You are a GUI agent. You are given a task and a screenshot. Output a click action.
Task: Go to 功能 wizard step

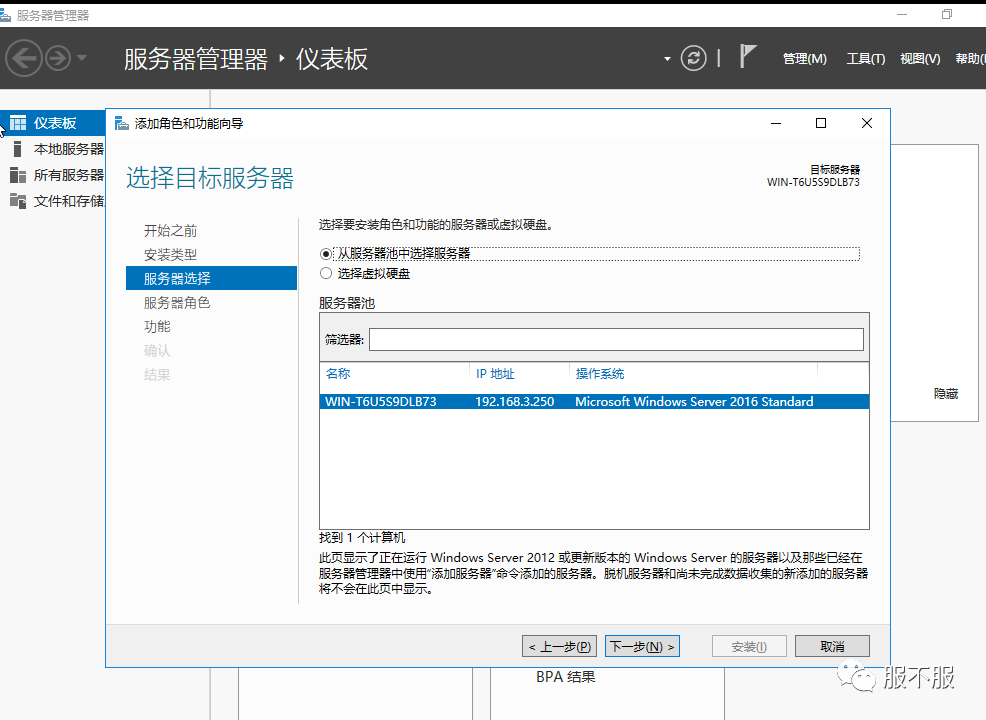[157, 326]
